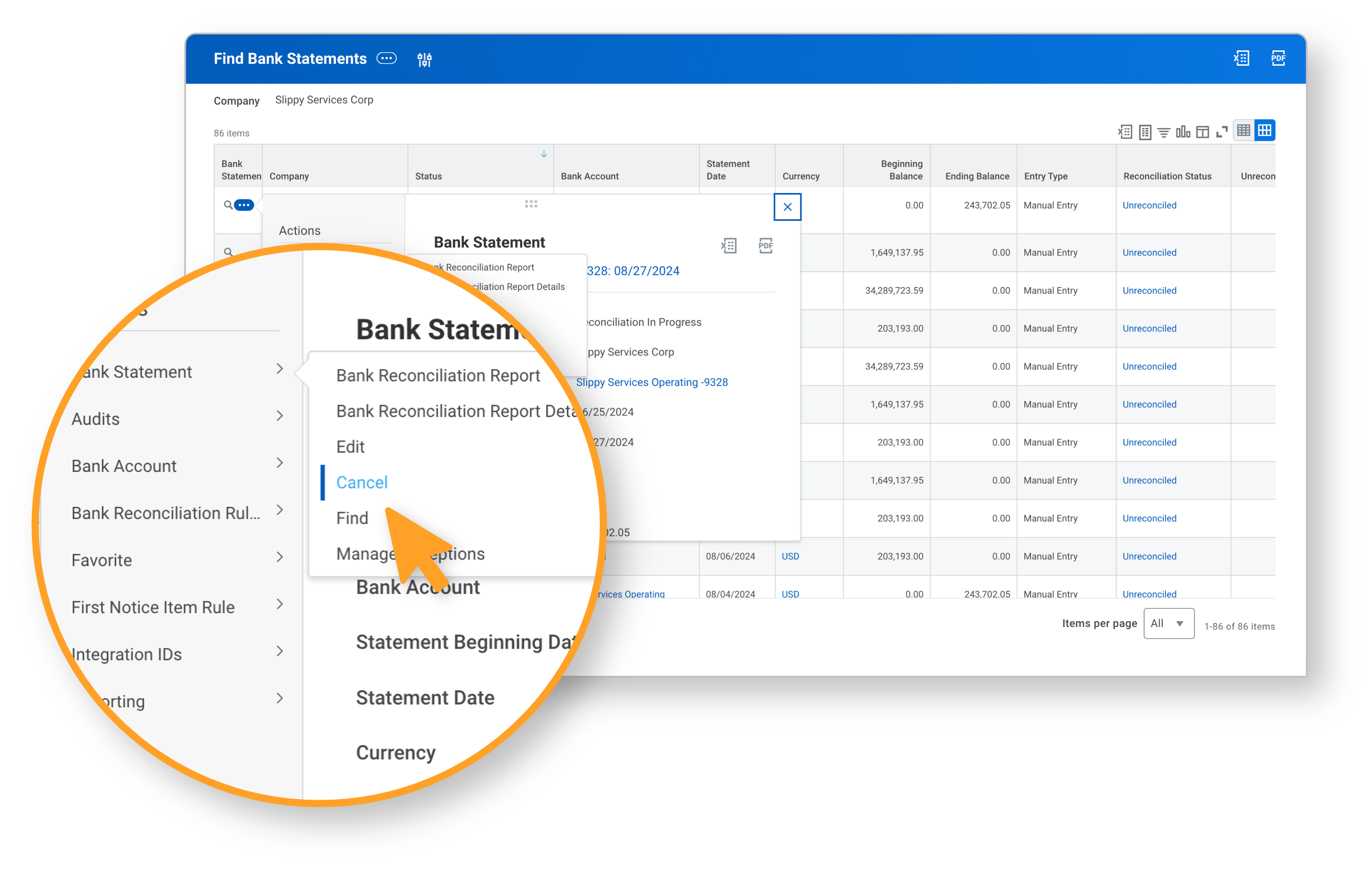Click the USD link in the 08/06/2024 row

pyautogui.click(x=790, y=556)
